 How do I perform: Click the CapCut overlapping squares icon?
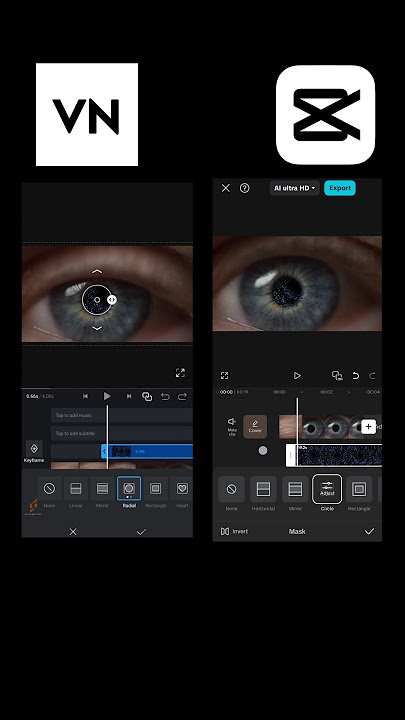(338, 376)
